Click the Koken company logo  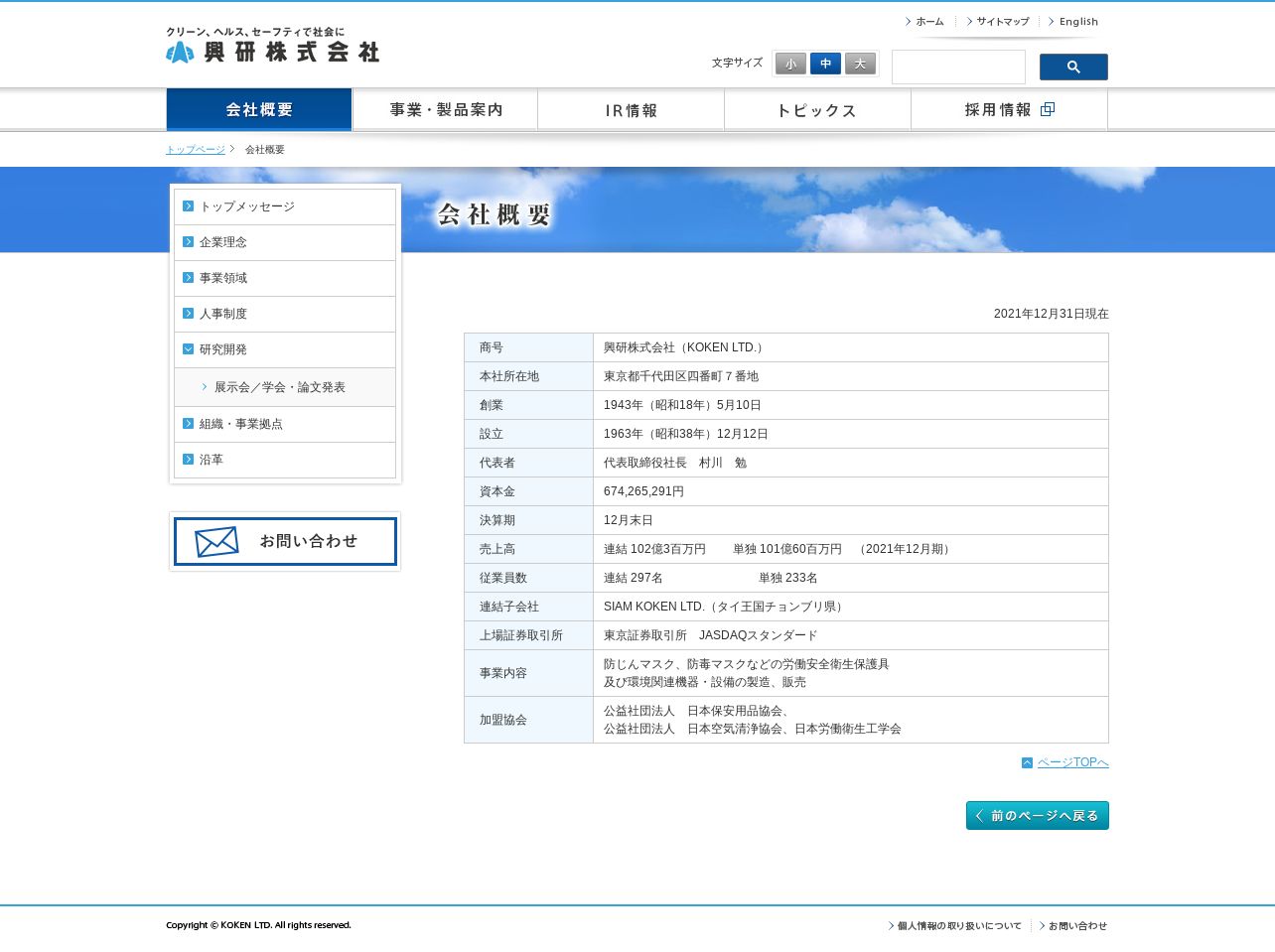pos(272,46)
